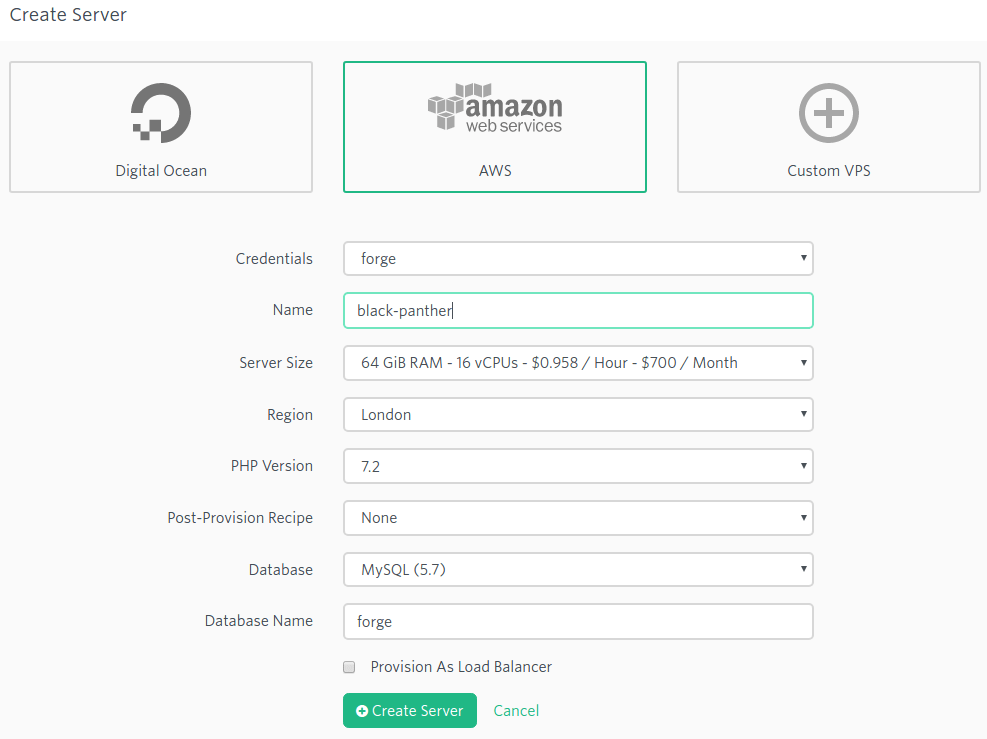The height and width of the screenshot is (739, 987).
Task: Click inside the server Name field
Action: point(578,310)
